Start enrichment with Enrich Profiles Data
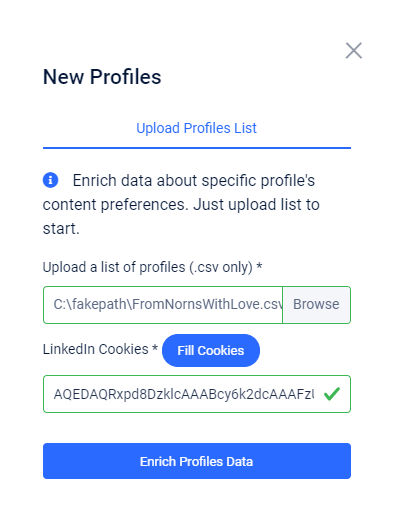Image resolution: width=394 pixels, height=507 pixels. pyautogui.click(x=197, y=461)
